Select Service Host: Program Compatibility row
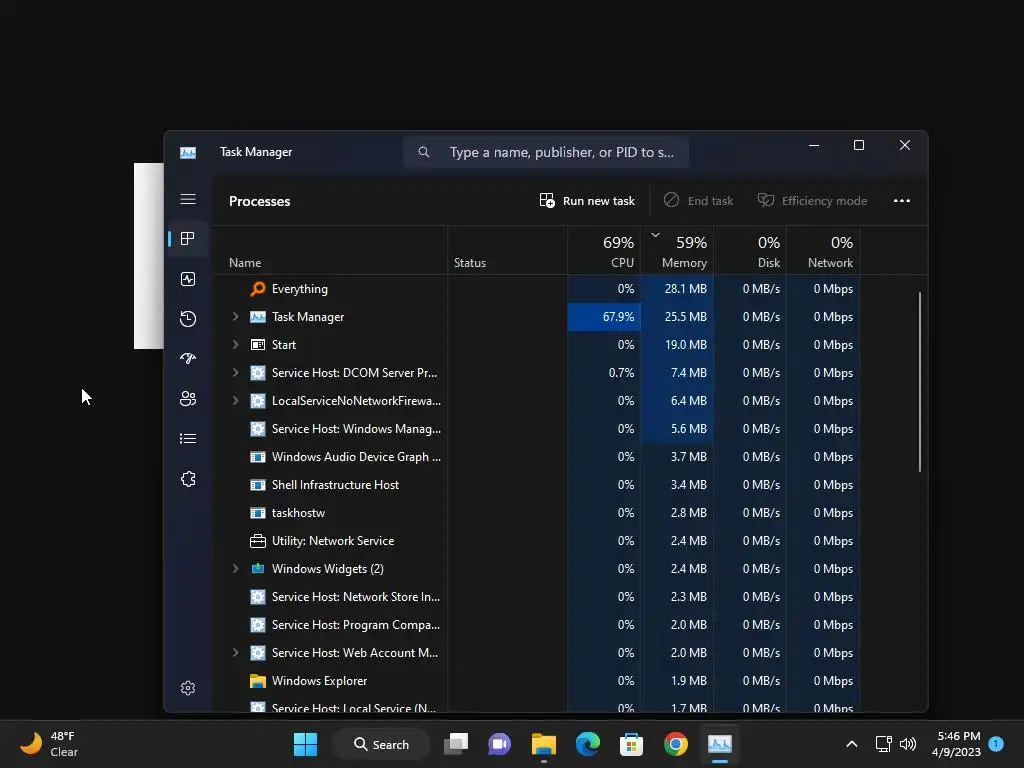 click(x=537, y=625)
